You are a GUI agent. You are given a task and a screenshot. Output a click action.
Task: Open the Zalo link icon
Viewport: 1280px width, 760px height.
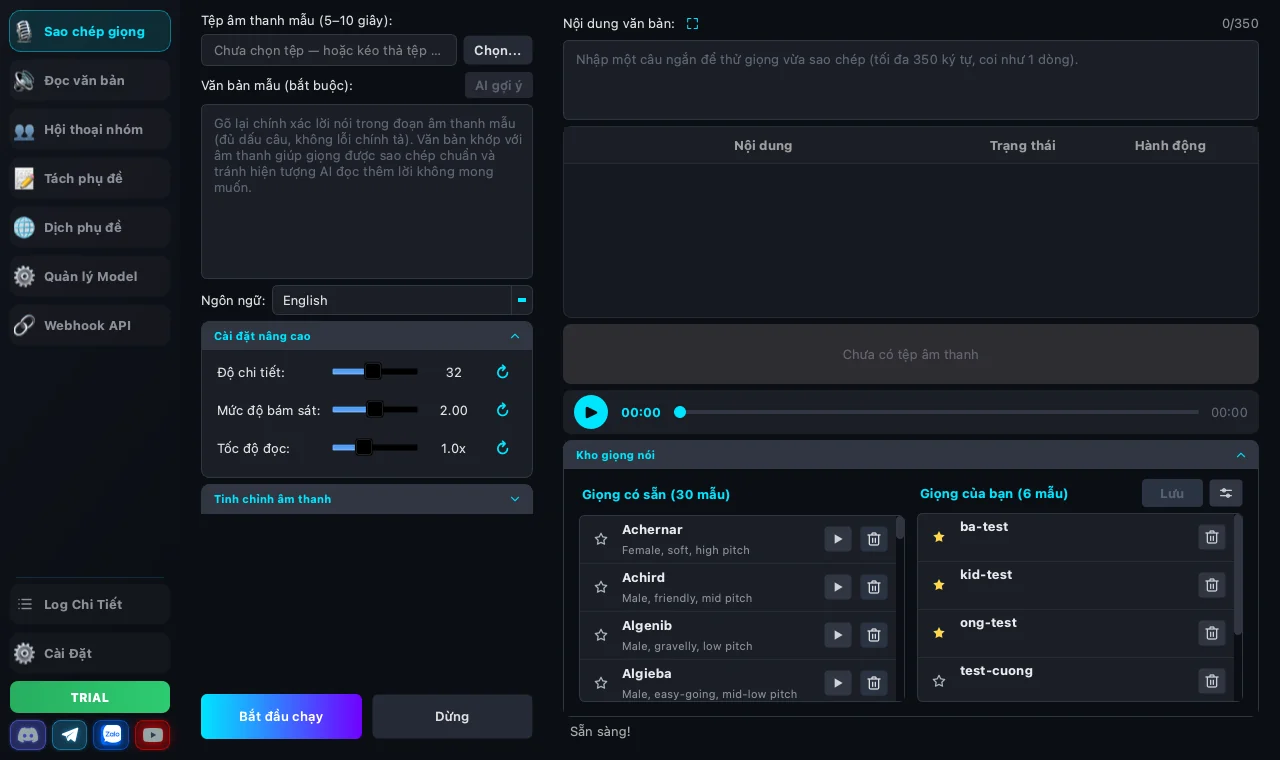(x=111, y=735)
